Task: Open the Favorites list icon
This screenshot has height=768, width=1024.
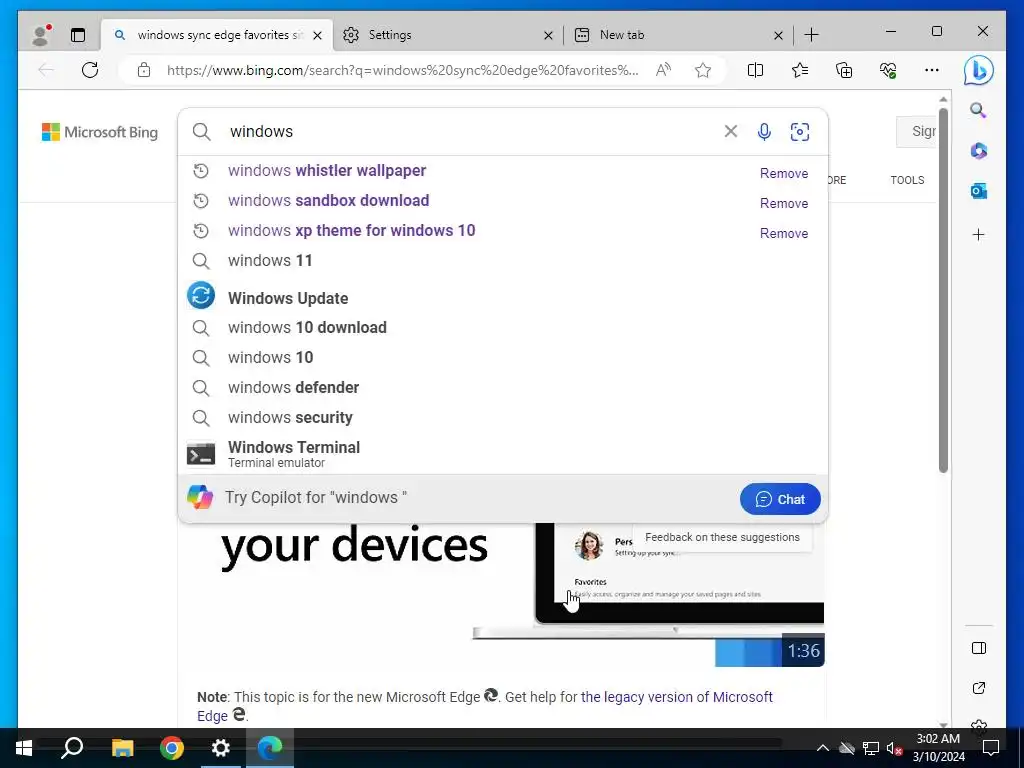Action: (799, 70)
